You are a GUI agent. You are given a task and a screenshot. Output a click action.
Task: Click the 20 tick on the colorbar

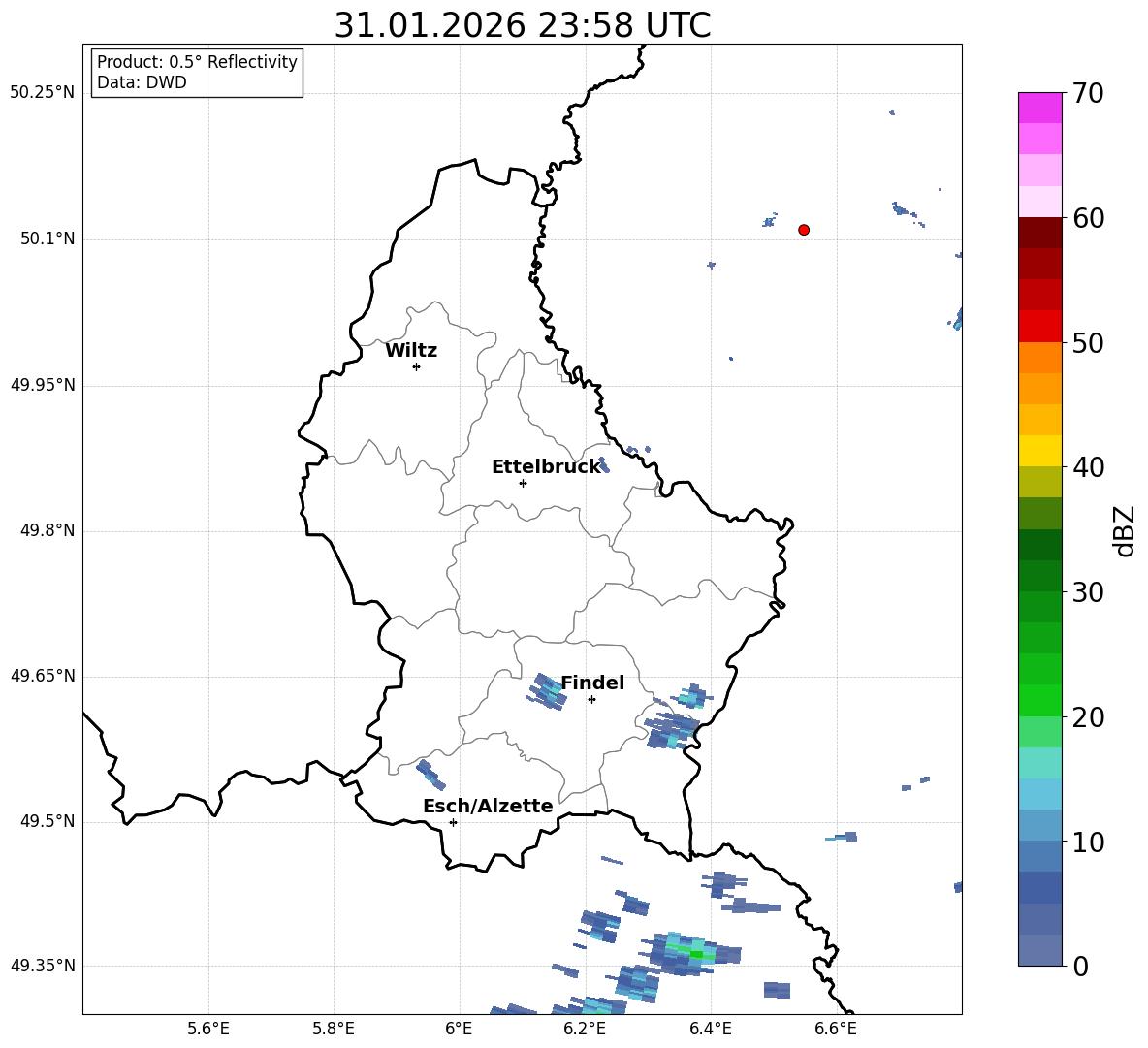(x=1088, y=717)
